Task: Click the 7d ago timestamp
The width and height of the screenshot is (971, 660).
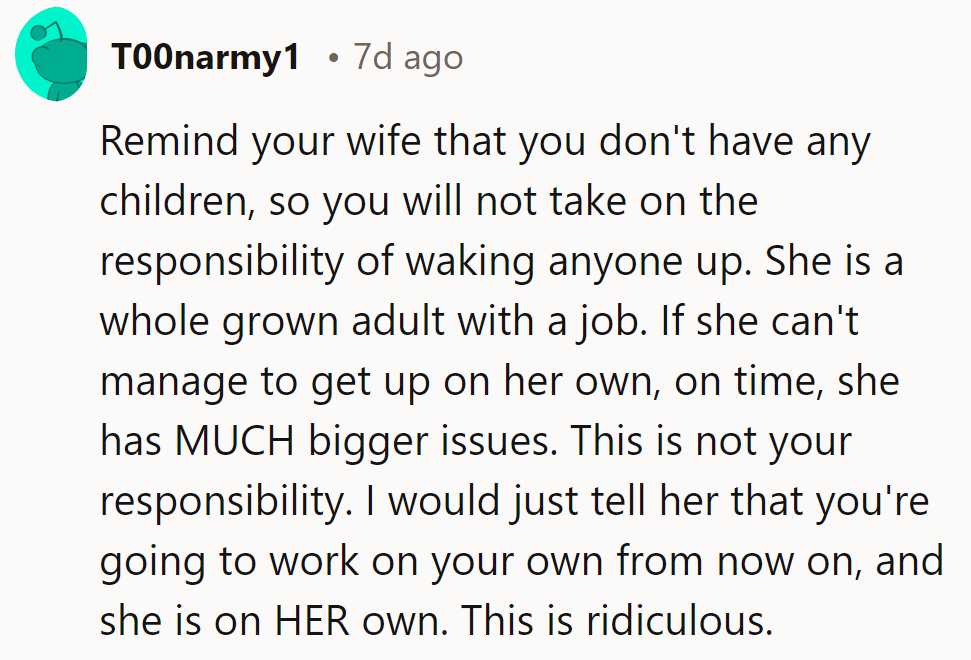Action: [x=408, y=58]
